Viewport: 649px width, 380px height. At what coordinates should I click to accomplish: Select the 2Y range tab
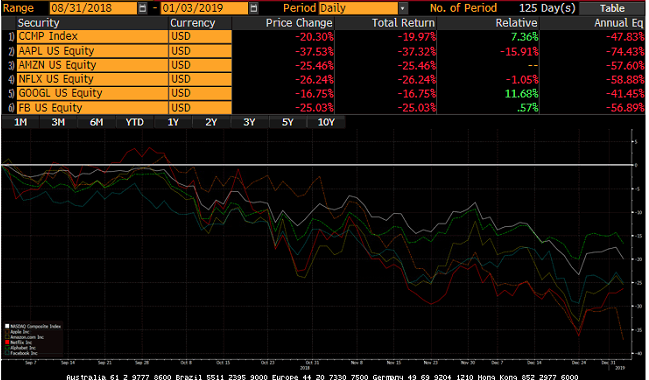(x=211, y=122)
